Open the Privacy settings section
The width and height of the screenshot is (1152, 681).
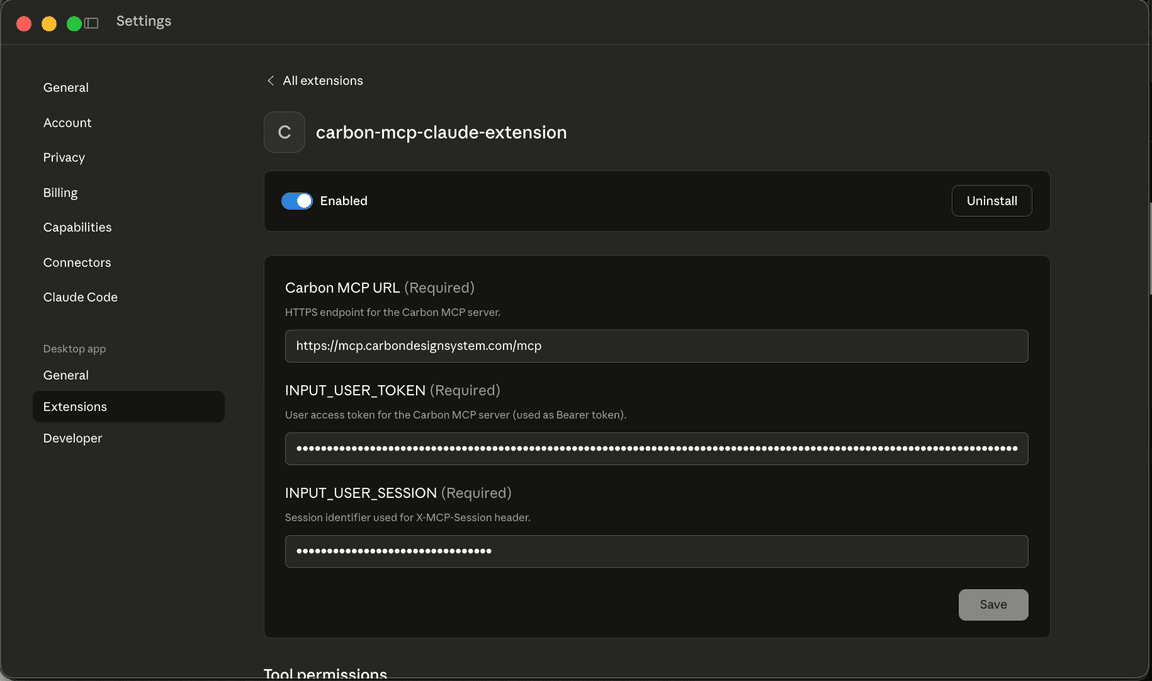[63, 157]
